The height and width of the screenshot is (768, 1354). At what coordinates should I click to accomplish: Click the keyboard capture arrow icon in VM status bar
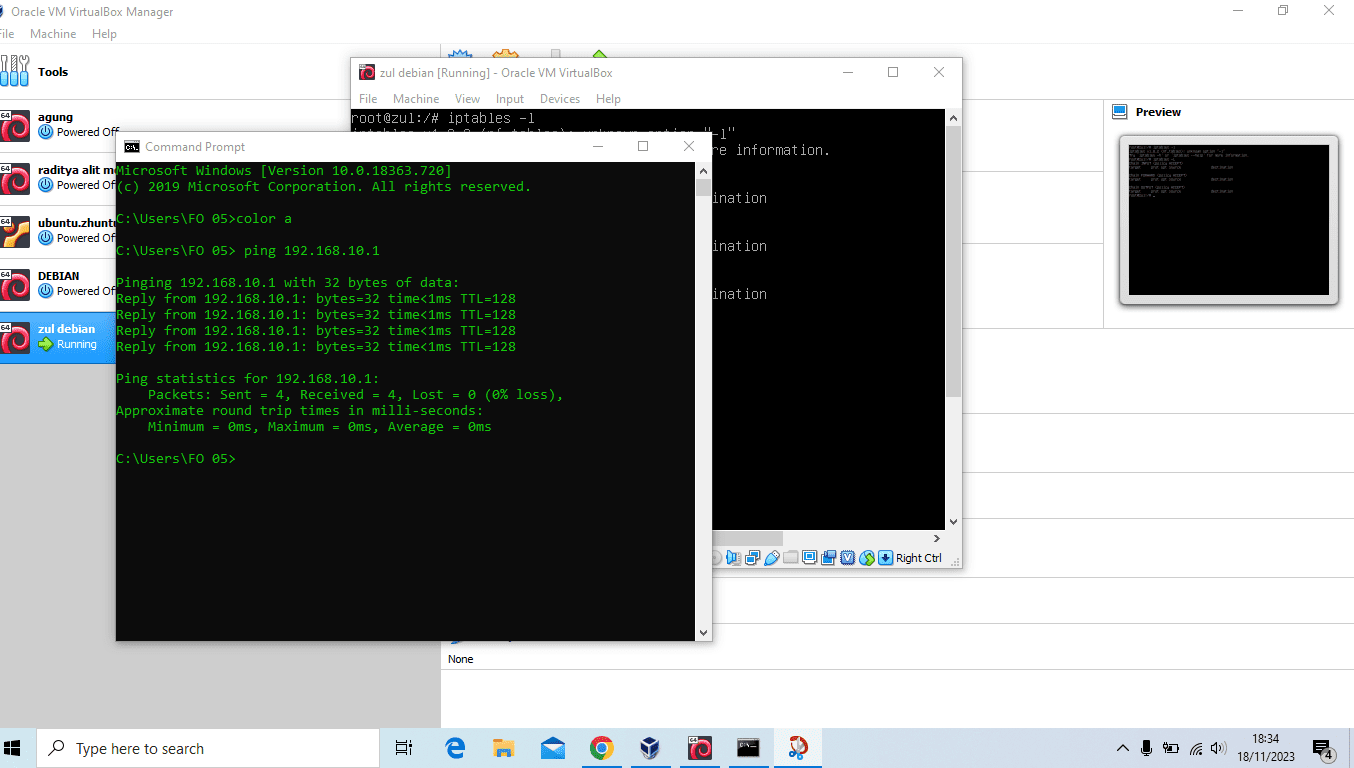[885, 558]
